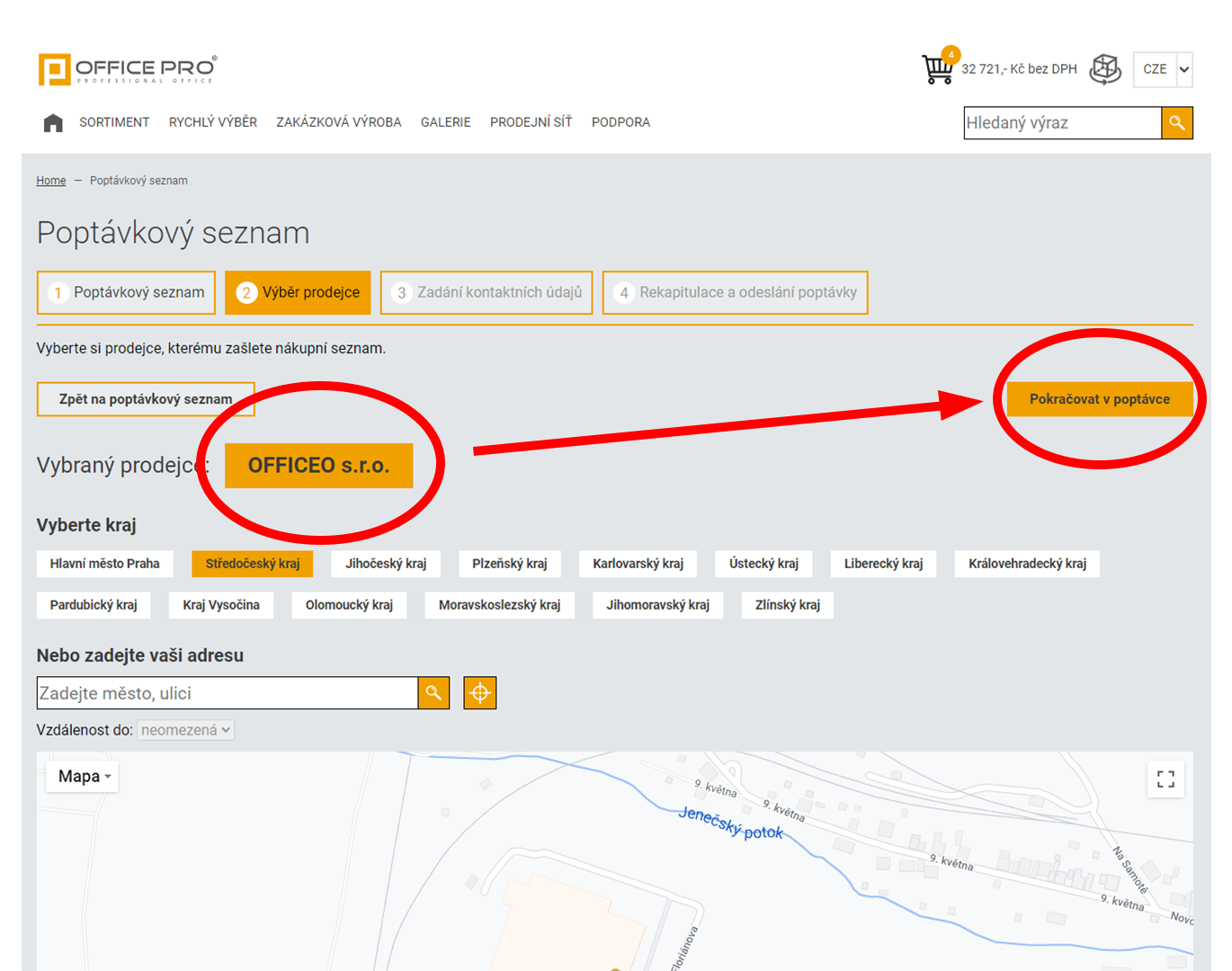Submit search with header magnifier button
The image size is (1232, 971).
pyautogui.click(x=1177, y=123)
